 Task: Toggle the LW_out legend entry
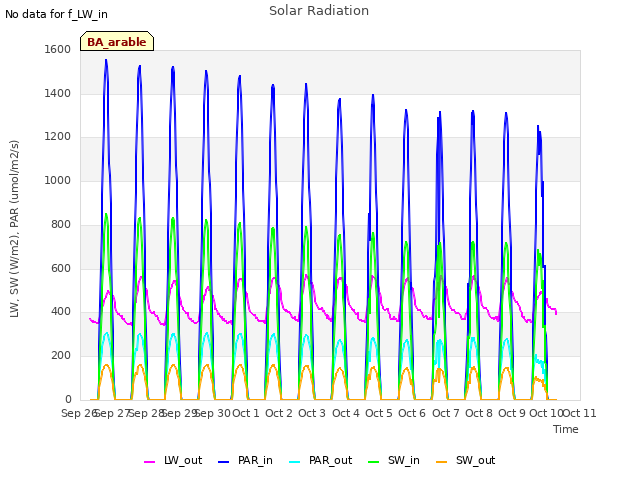(x=173, y=460)
